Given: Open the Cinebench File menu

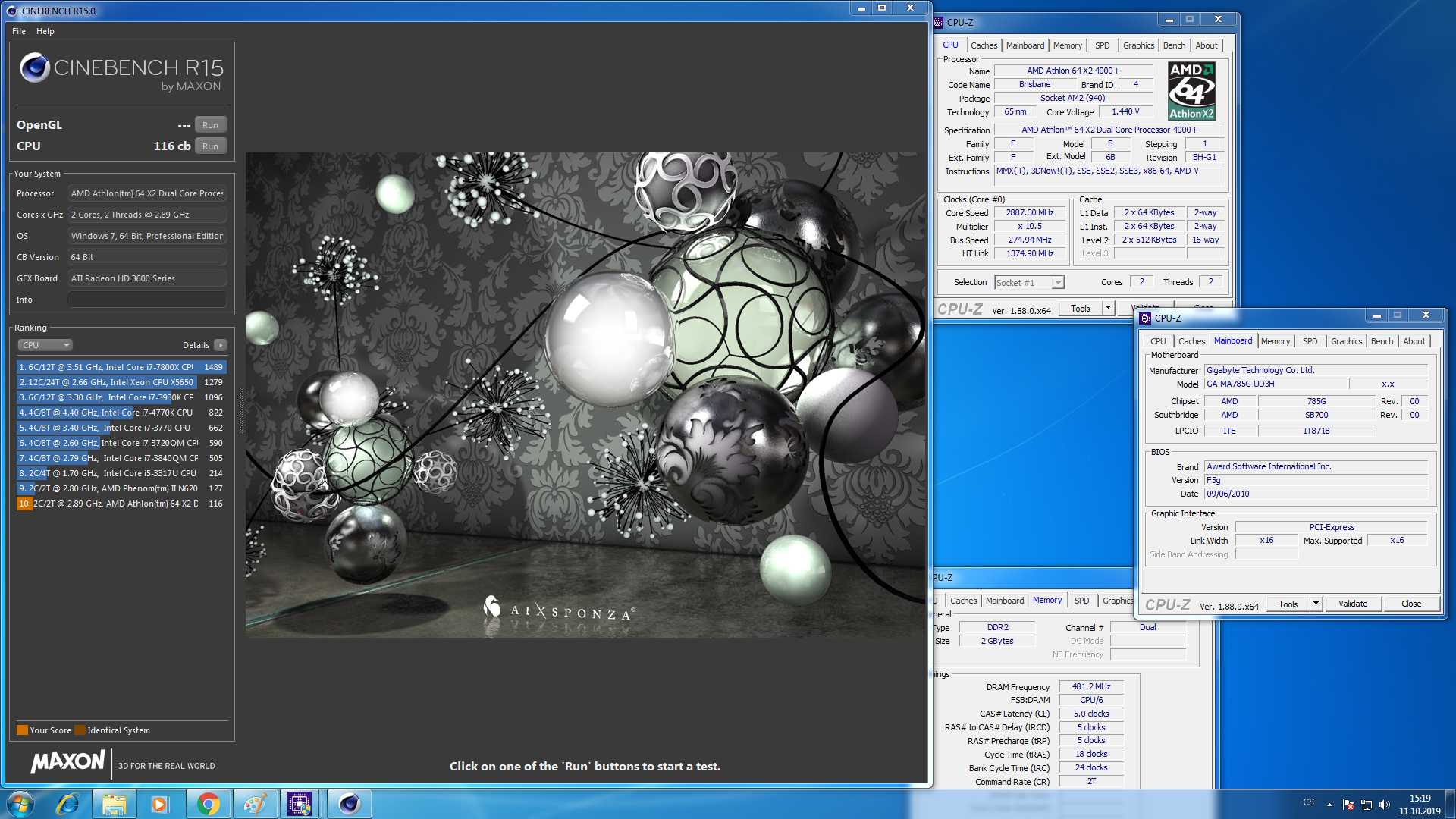Looking at the screenshot, I should (19, 31).
